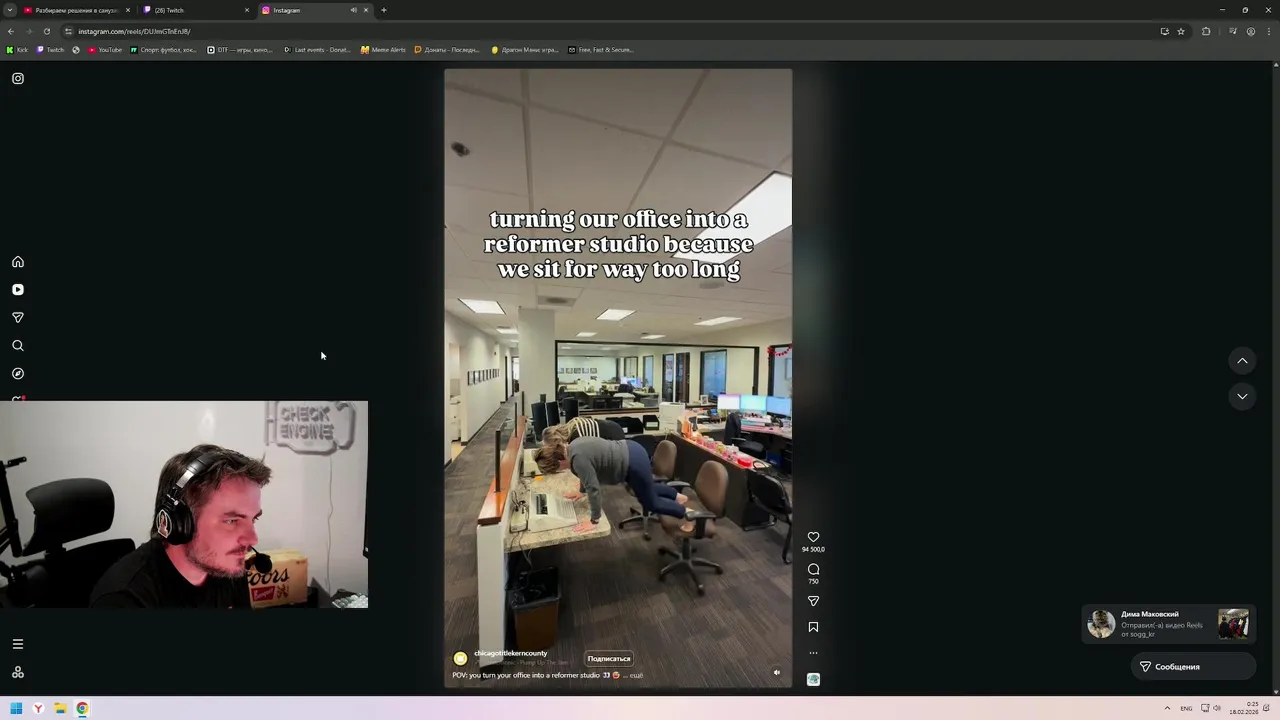Open the Kick bookmark
1280x720 pixels.
[18, 50]
